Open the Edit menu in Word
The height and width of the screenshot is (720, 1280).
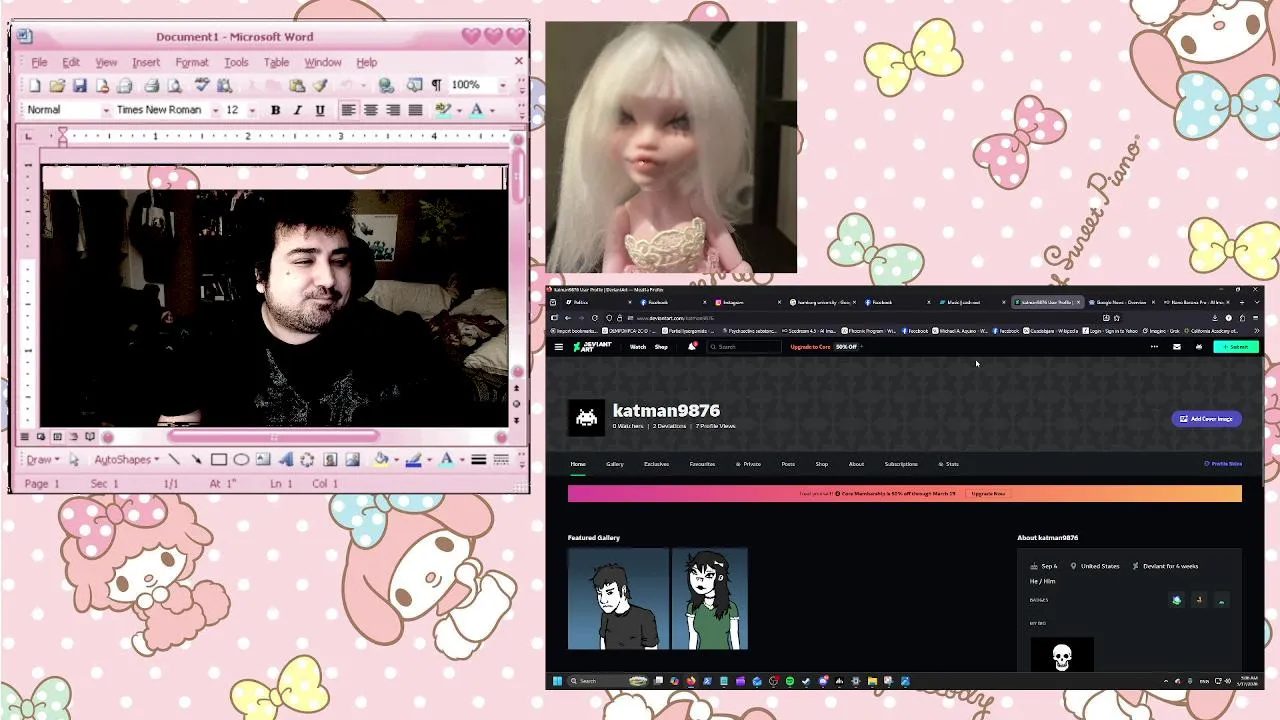[x=71, y=62]
